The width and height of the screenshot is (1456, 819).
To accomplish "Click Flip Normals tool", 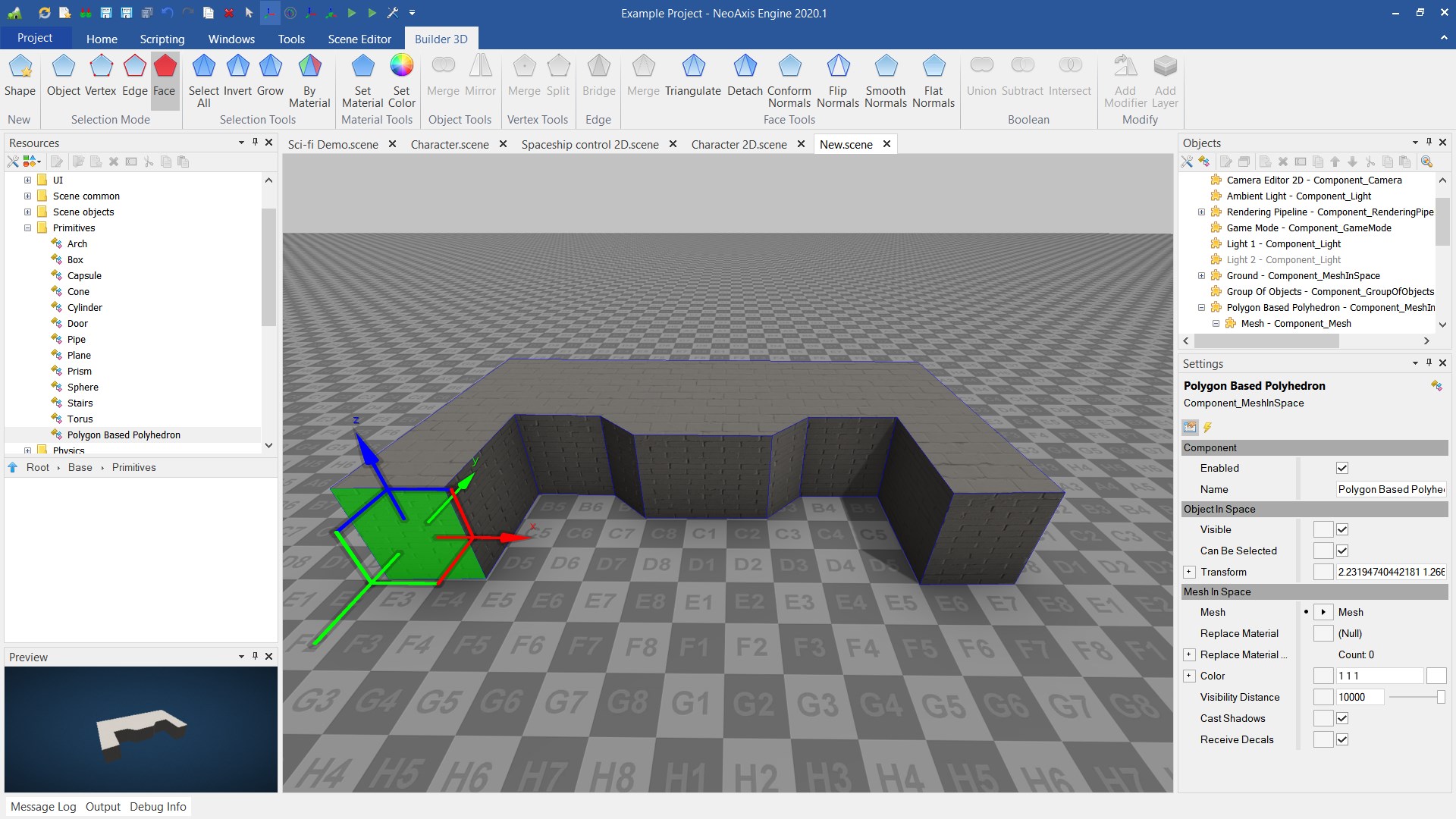I will pos(837,67).
